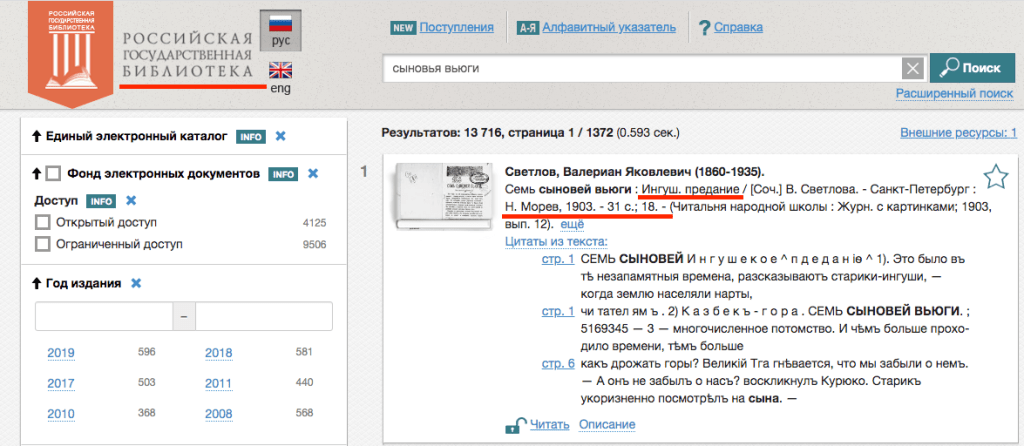Image resolution: width=1024 pixels, height=446 pixels.
Task: Remove the Фонд электронных документов filter X
Action: (x=313, y=173)
